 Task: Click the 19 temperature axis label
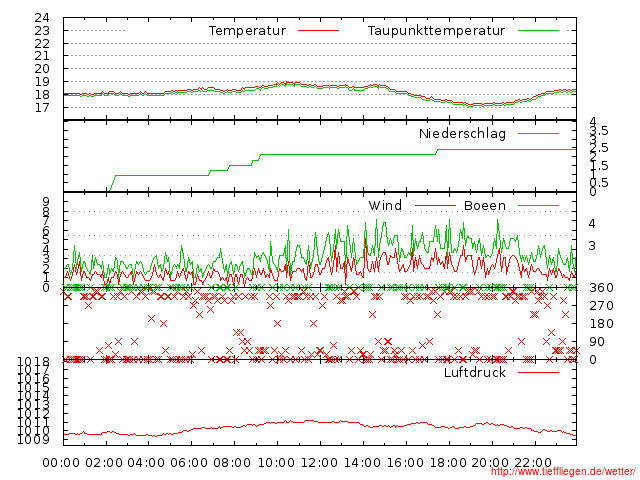click(42, 82)
